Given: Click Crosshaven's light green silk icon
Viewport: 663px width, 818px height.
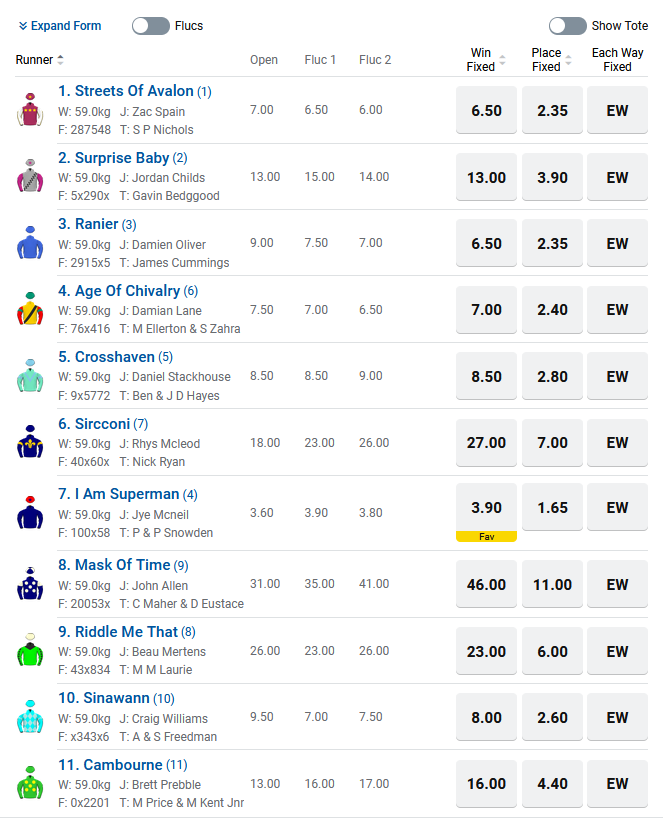Looking at the screenshot, I should coord(30,376).
